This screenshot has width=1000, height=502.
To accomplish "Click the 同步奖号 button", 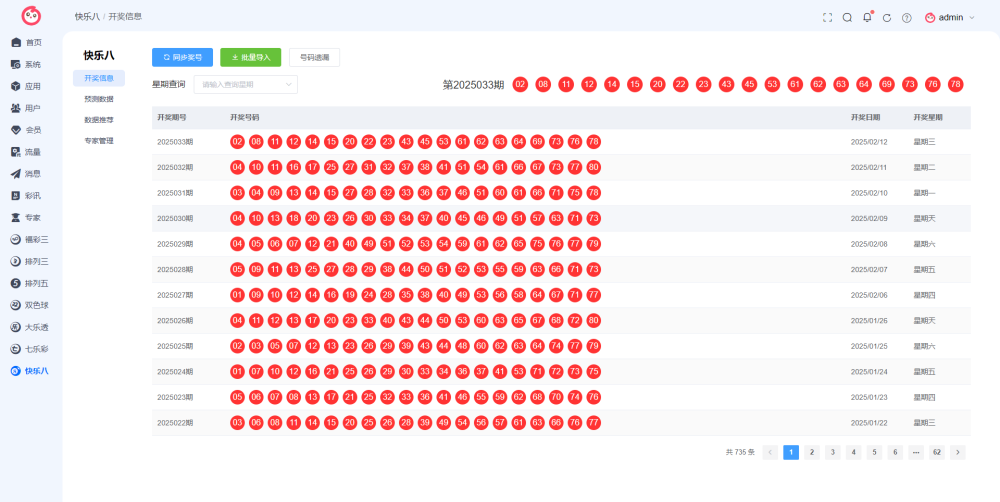I will pyautogui.click(x=182, y=57).
